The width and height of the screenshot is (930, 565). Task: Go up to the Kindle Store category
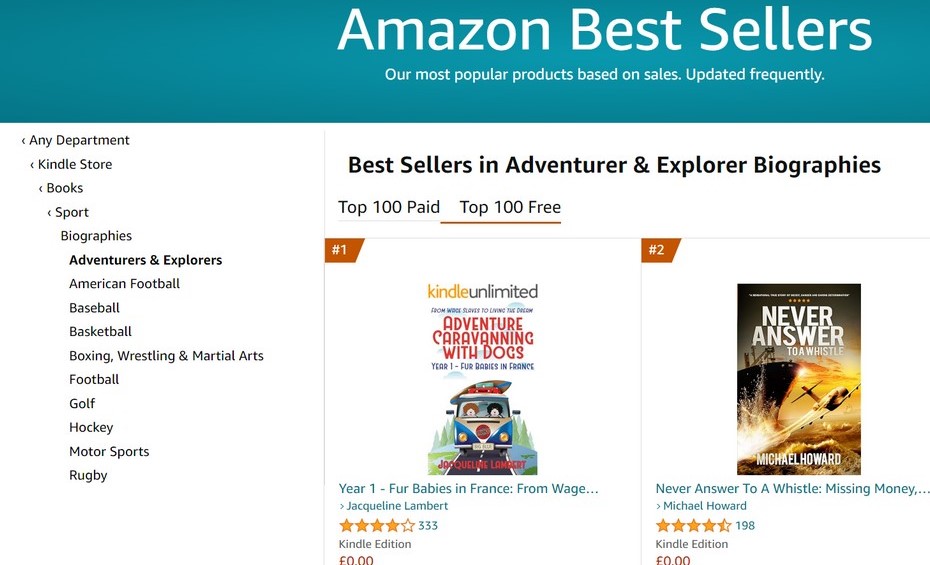(x=74, y=164)
